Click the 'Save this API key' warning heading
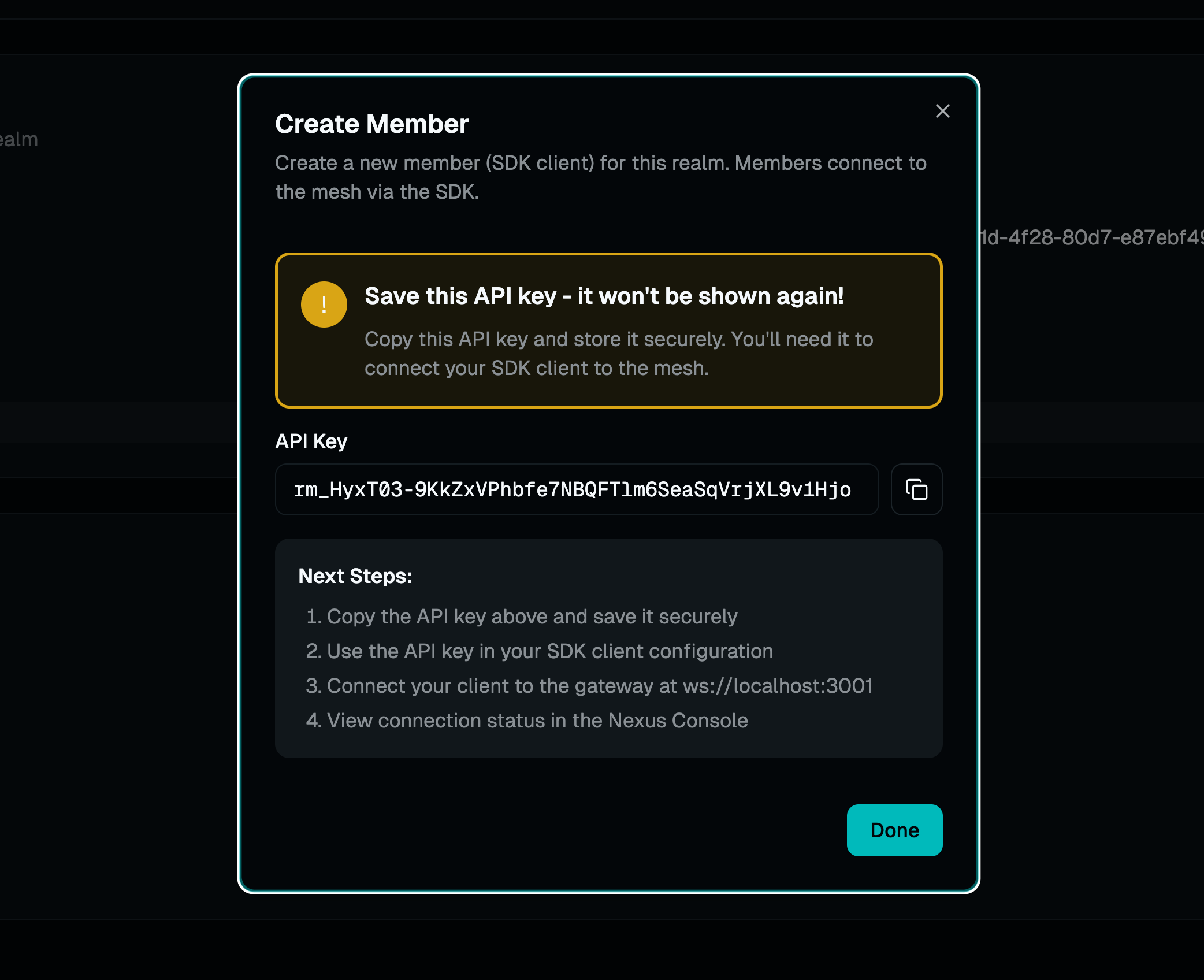 pos(604,296)
